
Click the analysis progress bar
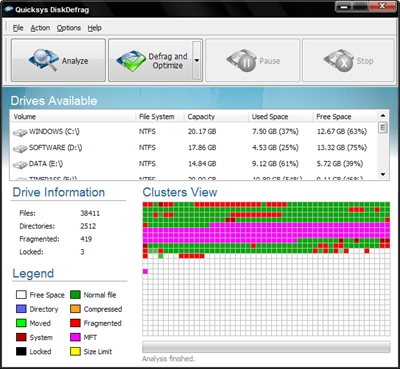pos(266,347)
